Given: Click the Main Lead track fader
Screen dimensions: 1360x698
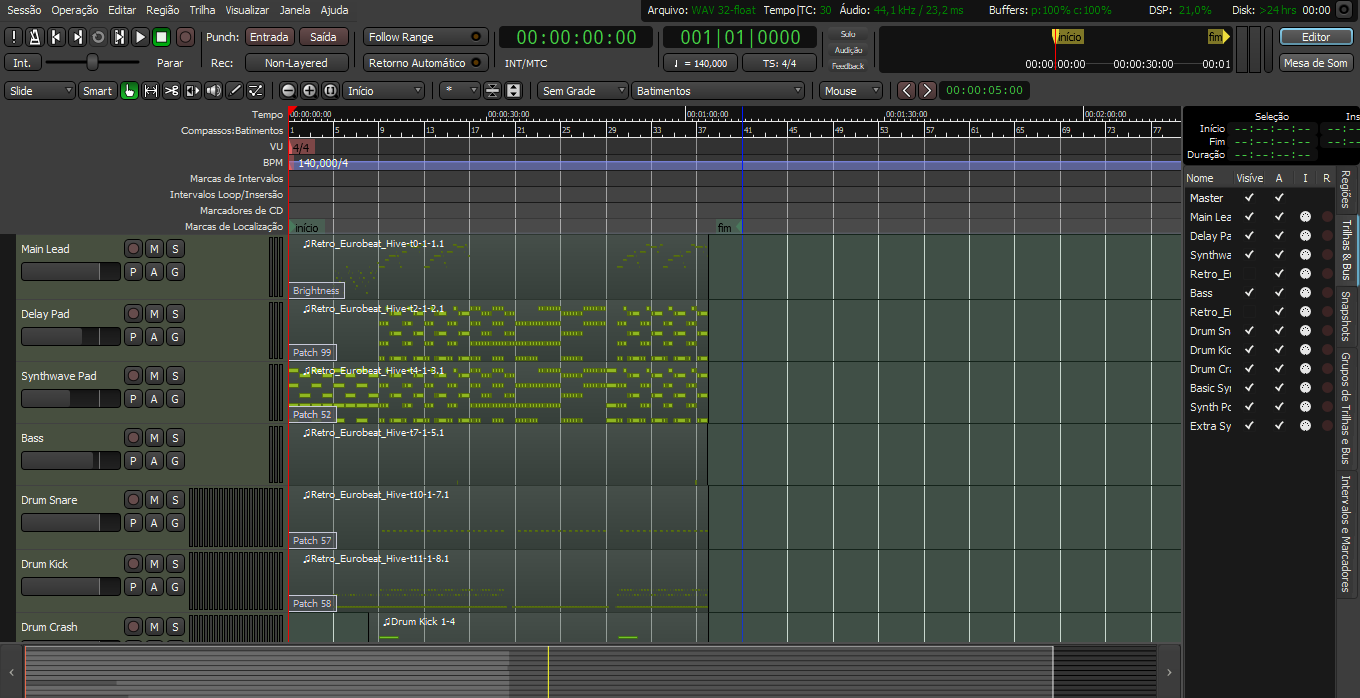Looking at the screenshot, I should 70,272.
